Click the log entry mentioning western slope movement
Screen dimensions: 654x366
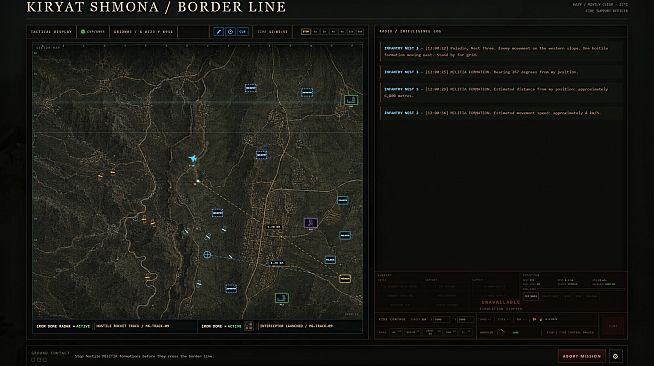[501, 52]
